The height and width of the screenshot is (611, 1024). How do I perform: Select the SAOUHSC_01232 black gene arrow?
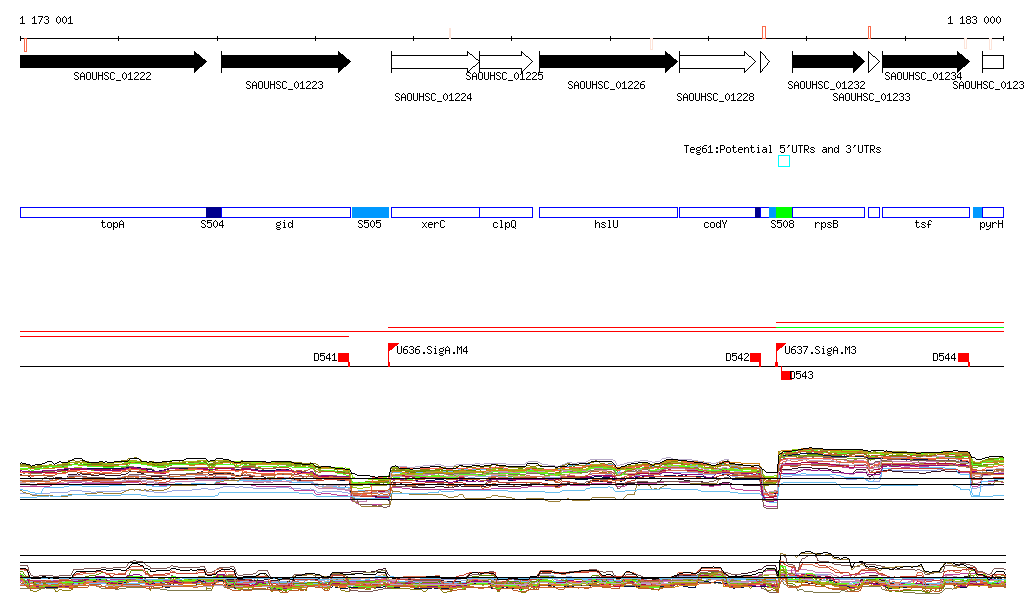[x=829, y=62]
